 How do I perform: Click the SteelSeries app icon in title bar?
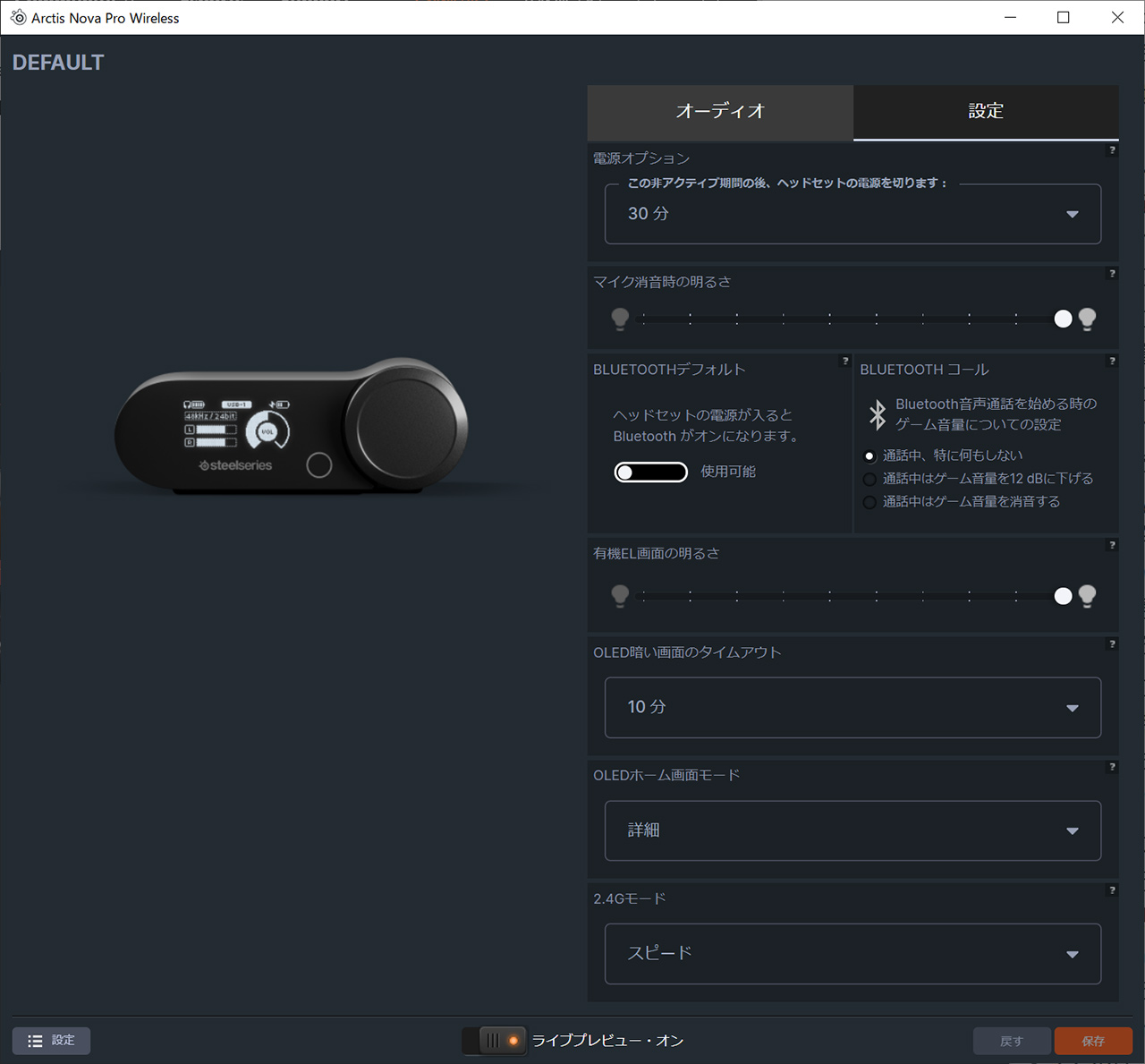click(18, 18)
